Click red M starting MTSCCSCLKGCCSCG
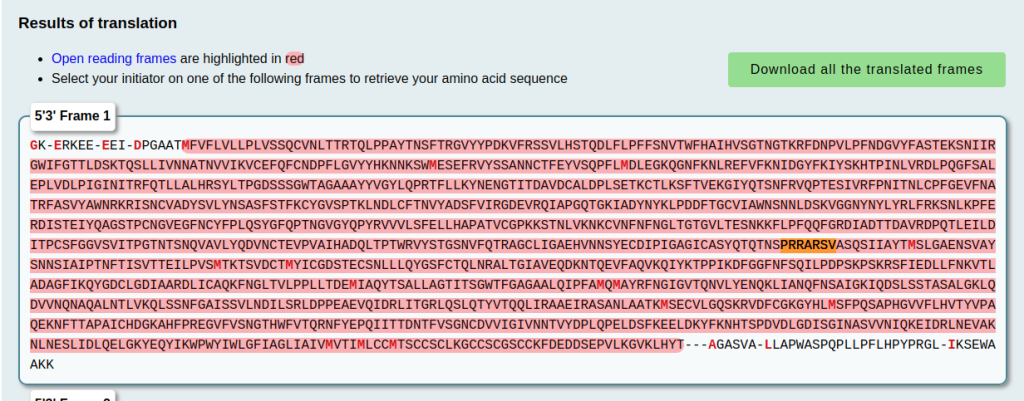Image resolution: width=1024 pixels, height=401 pixels. [393, 344]
